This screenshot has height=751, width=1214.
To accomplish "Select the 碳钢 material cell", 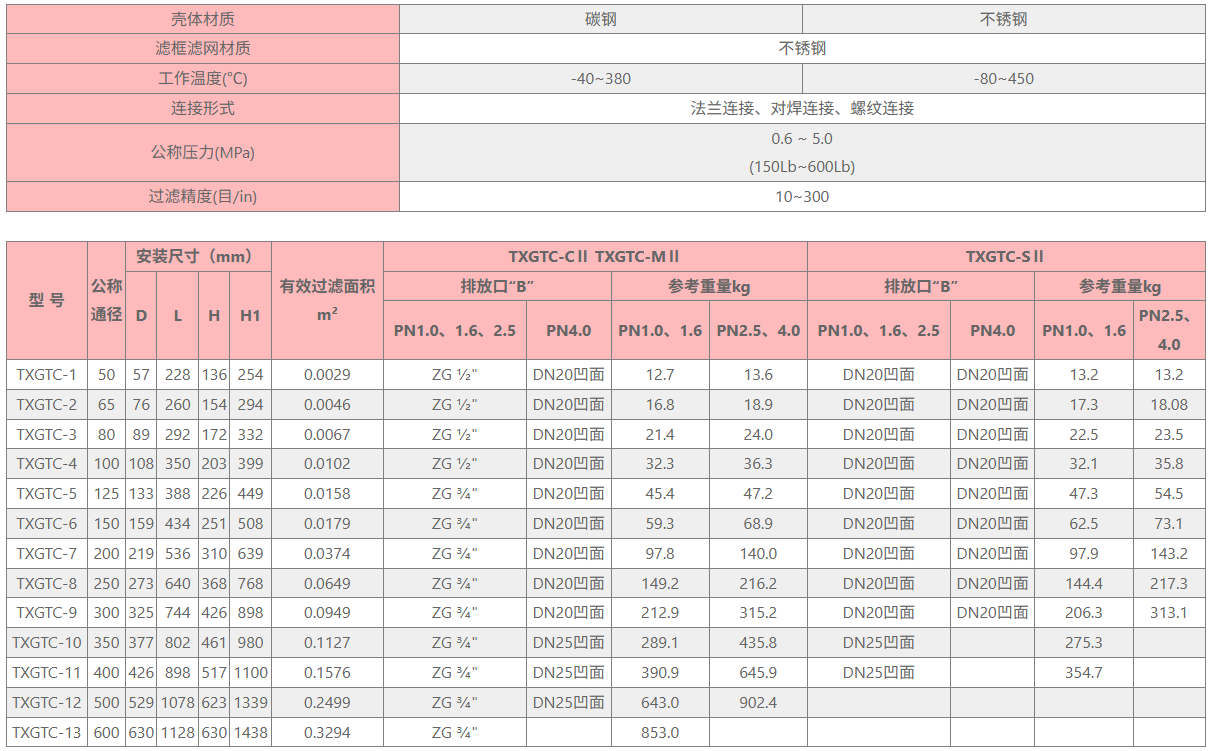I will (x=600, y=19).
